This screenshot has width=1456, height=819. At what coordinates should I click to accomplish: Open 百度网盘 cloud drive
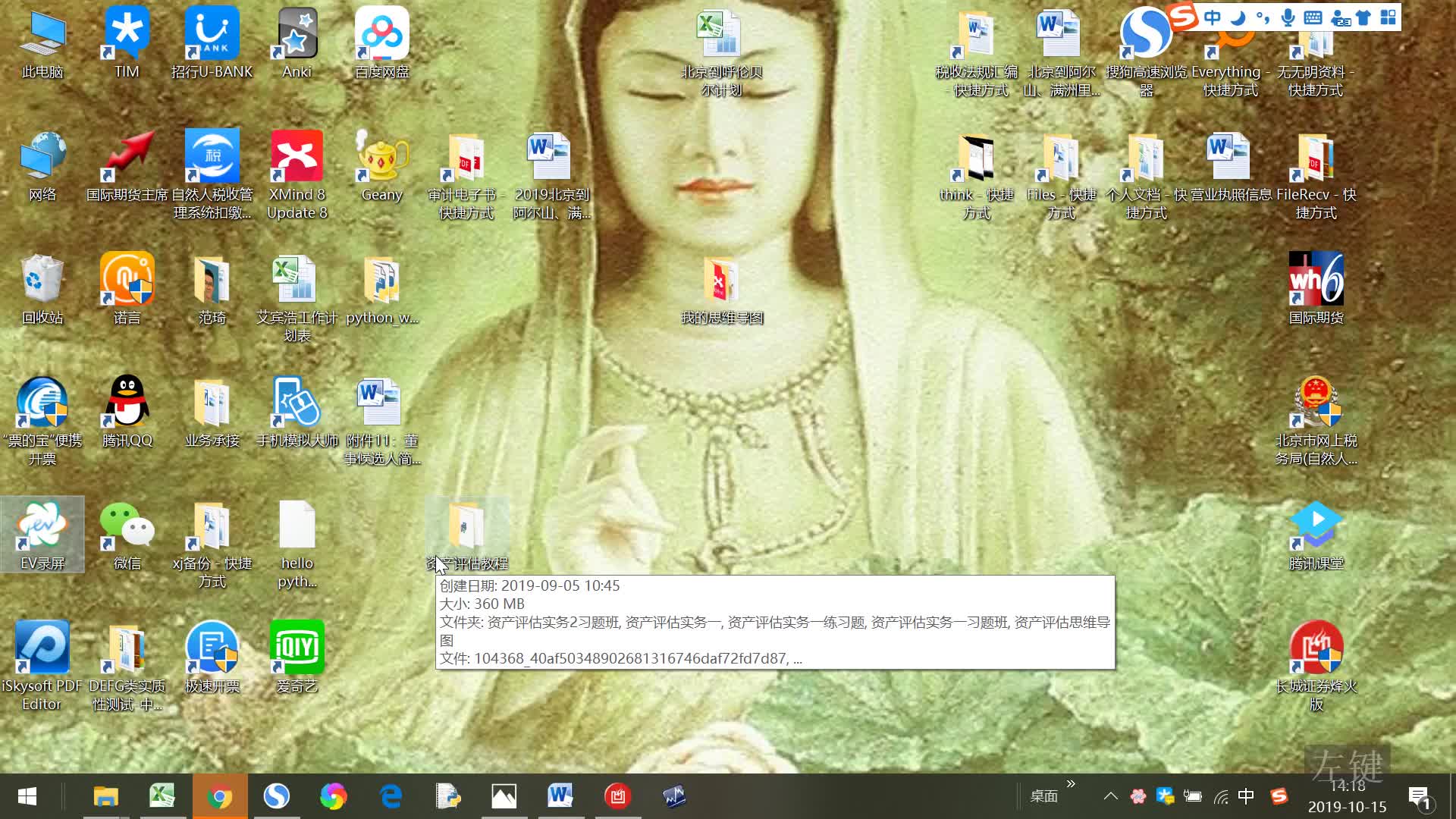tap(381, 34)
